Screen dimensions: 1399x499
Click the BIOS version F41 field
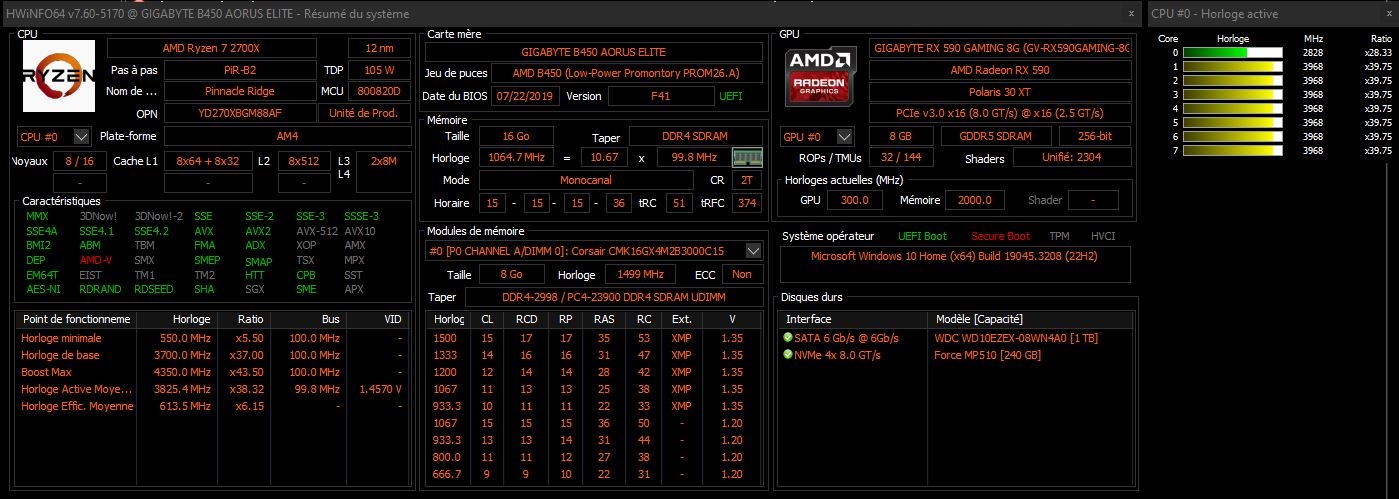coord(660,96)
